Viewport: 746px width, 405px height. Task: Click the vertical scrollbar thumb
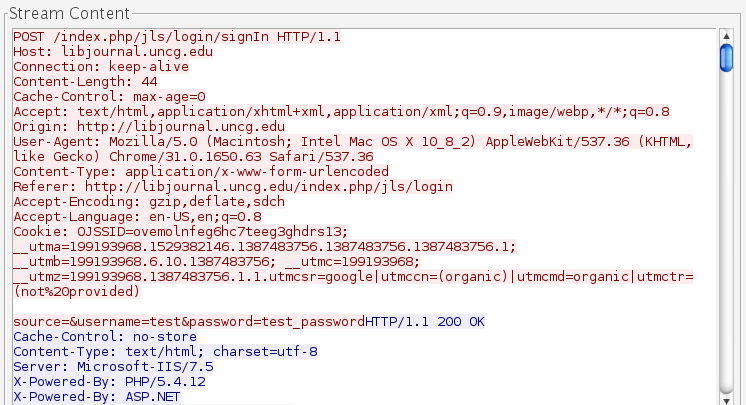[727, 57]
